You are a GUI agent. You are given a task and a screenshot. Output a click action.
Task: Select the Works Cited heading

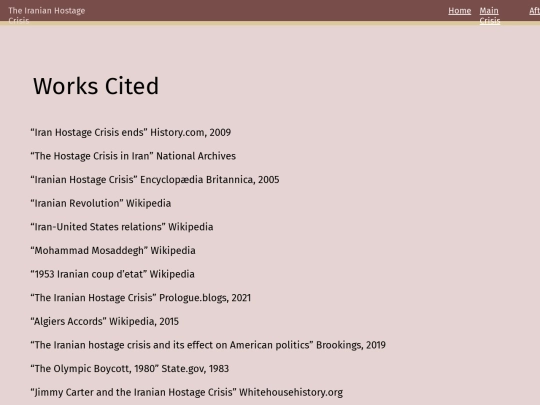96,86
